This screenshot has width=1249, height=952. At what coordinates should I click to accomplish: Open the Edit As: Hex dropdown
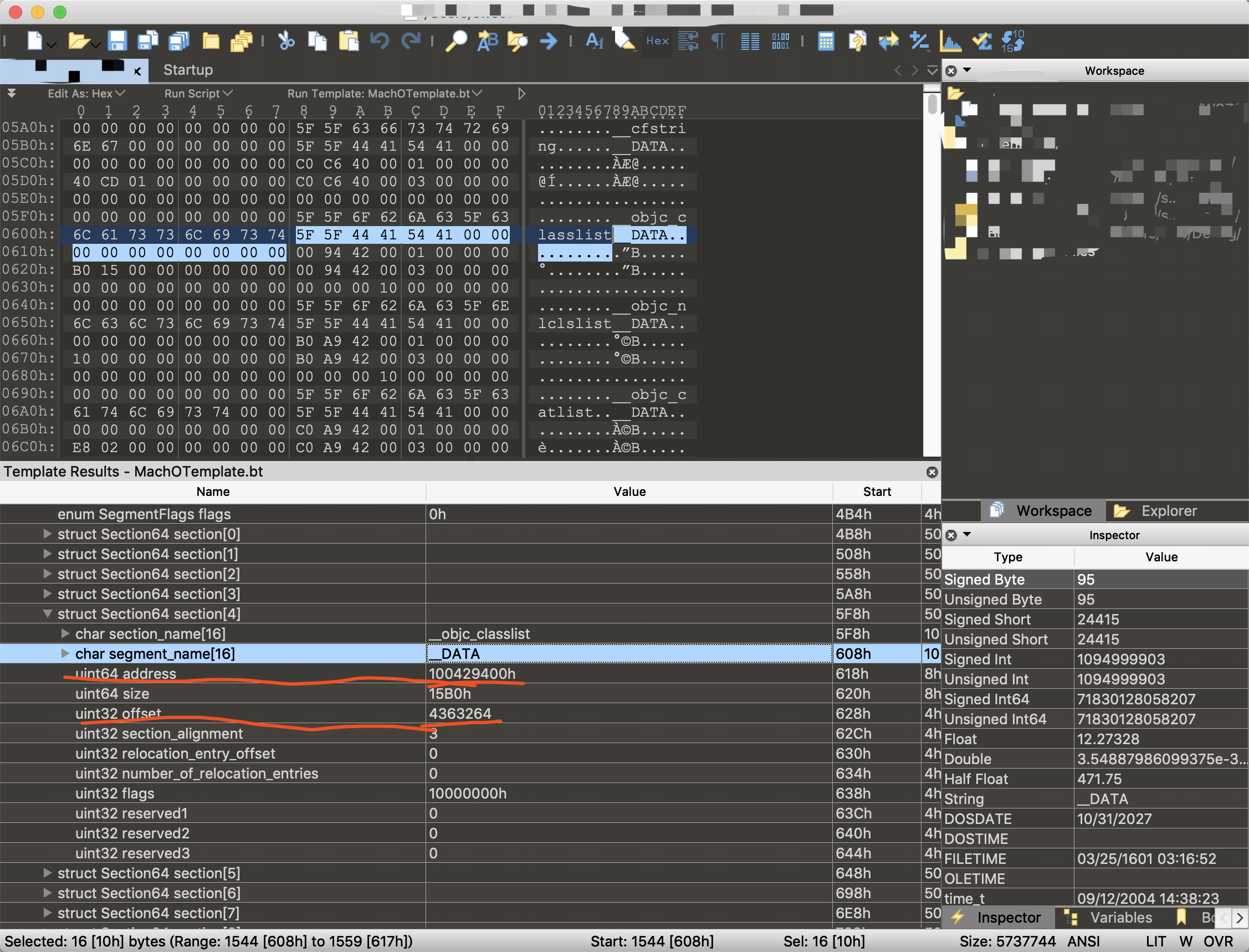tap(85, 94)
